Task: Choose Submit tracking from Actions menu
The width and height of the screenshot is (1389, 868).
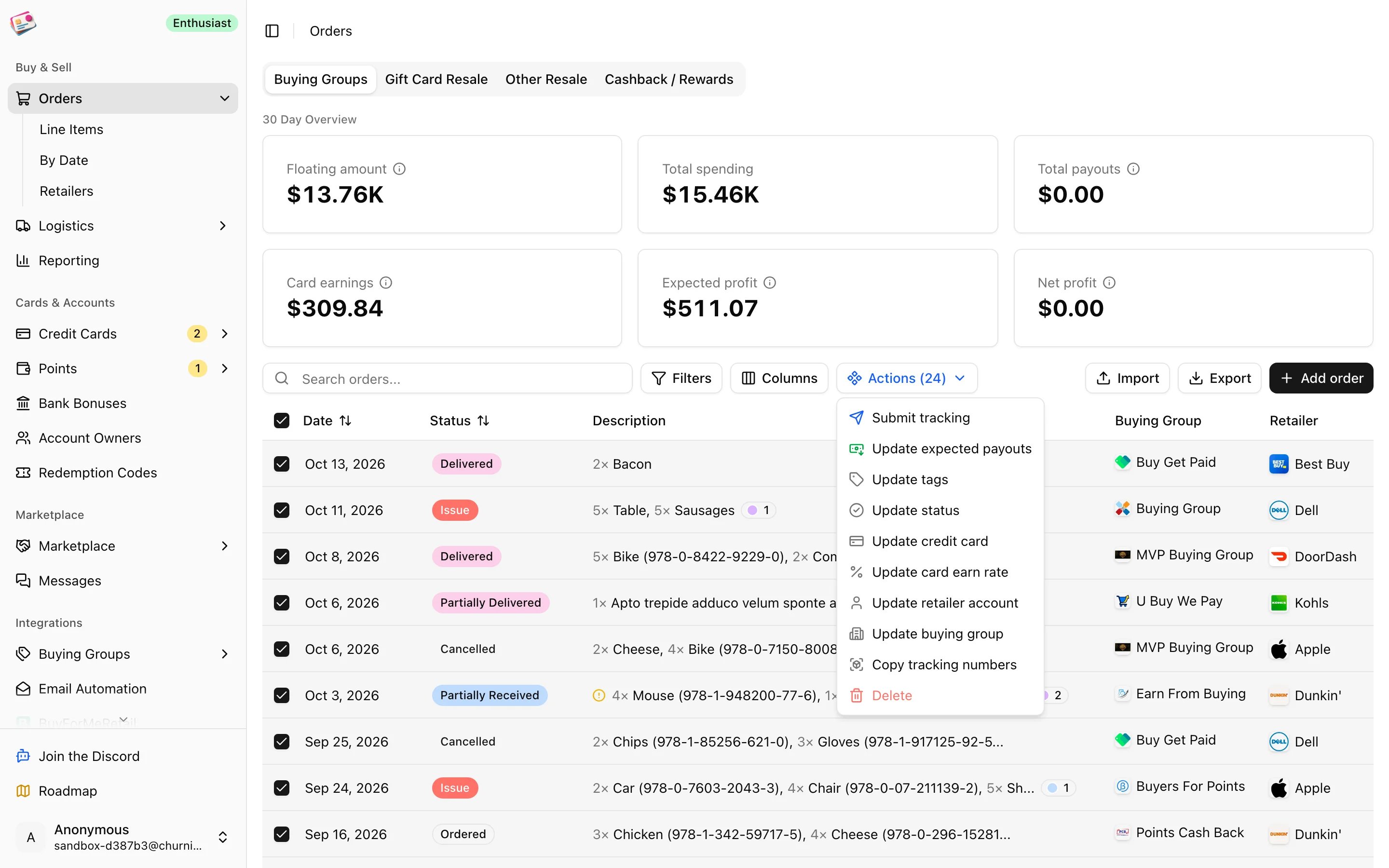Action: click(x=940, y=418)
